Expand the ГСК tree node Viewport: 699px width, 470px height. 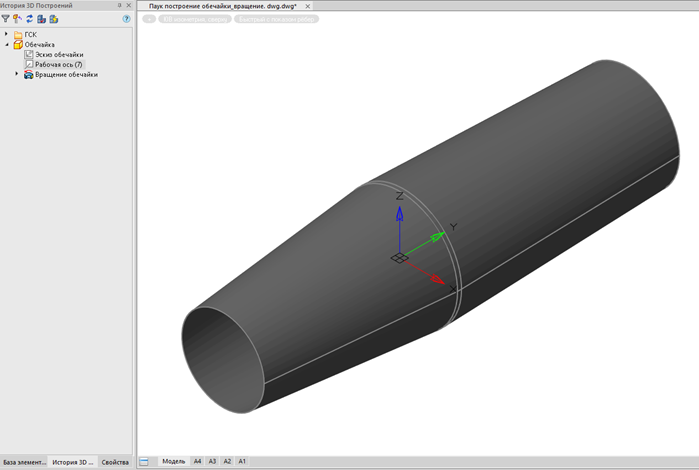coord(6,35)
